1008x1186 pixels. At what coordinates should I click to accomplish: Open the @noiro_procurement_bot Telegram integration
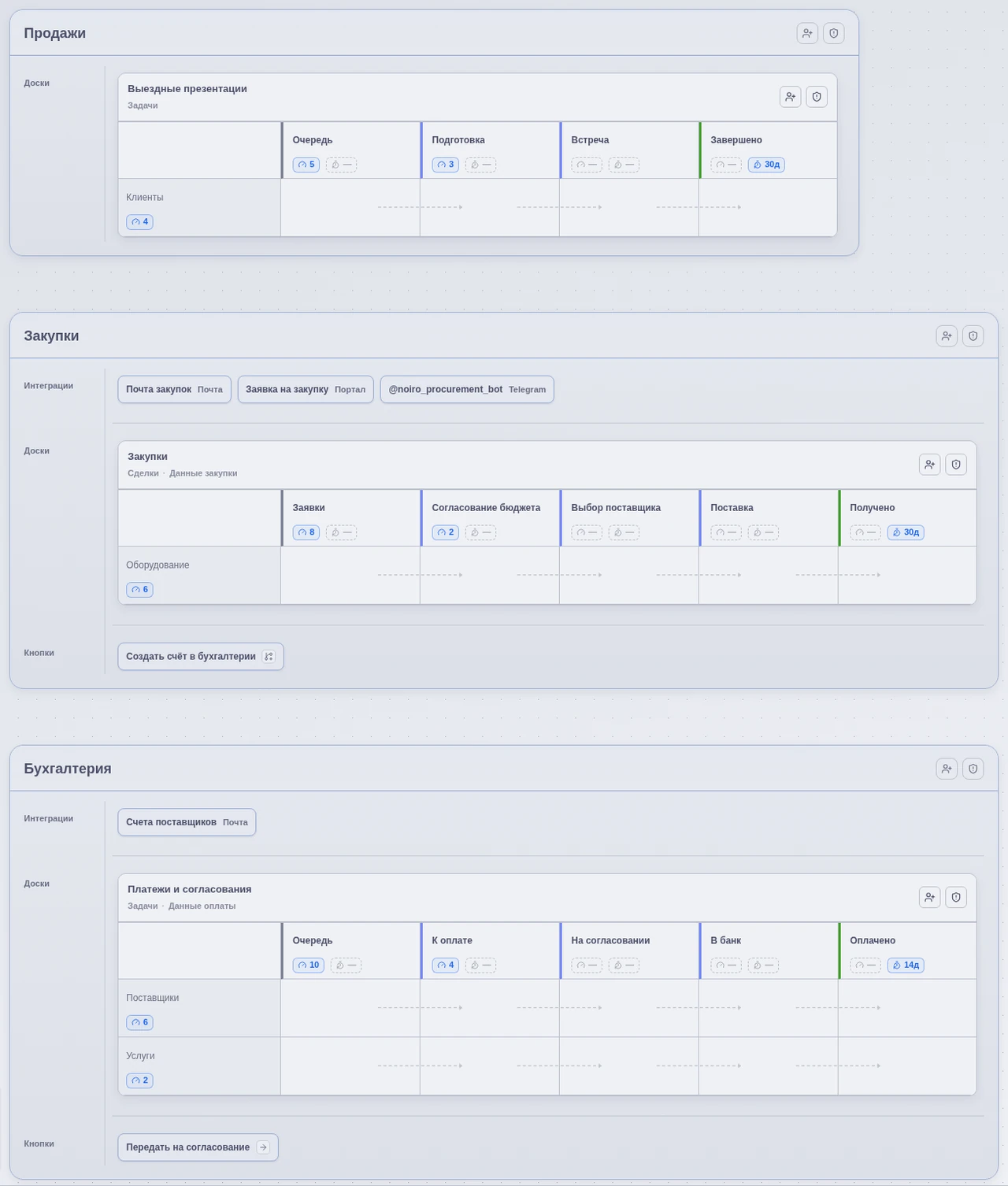coord(467,389)
